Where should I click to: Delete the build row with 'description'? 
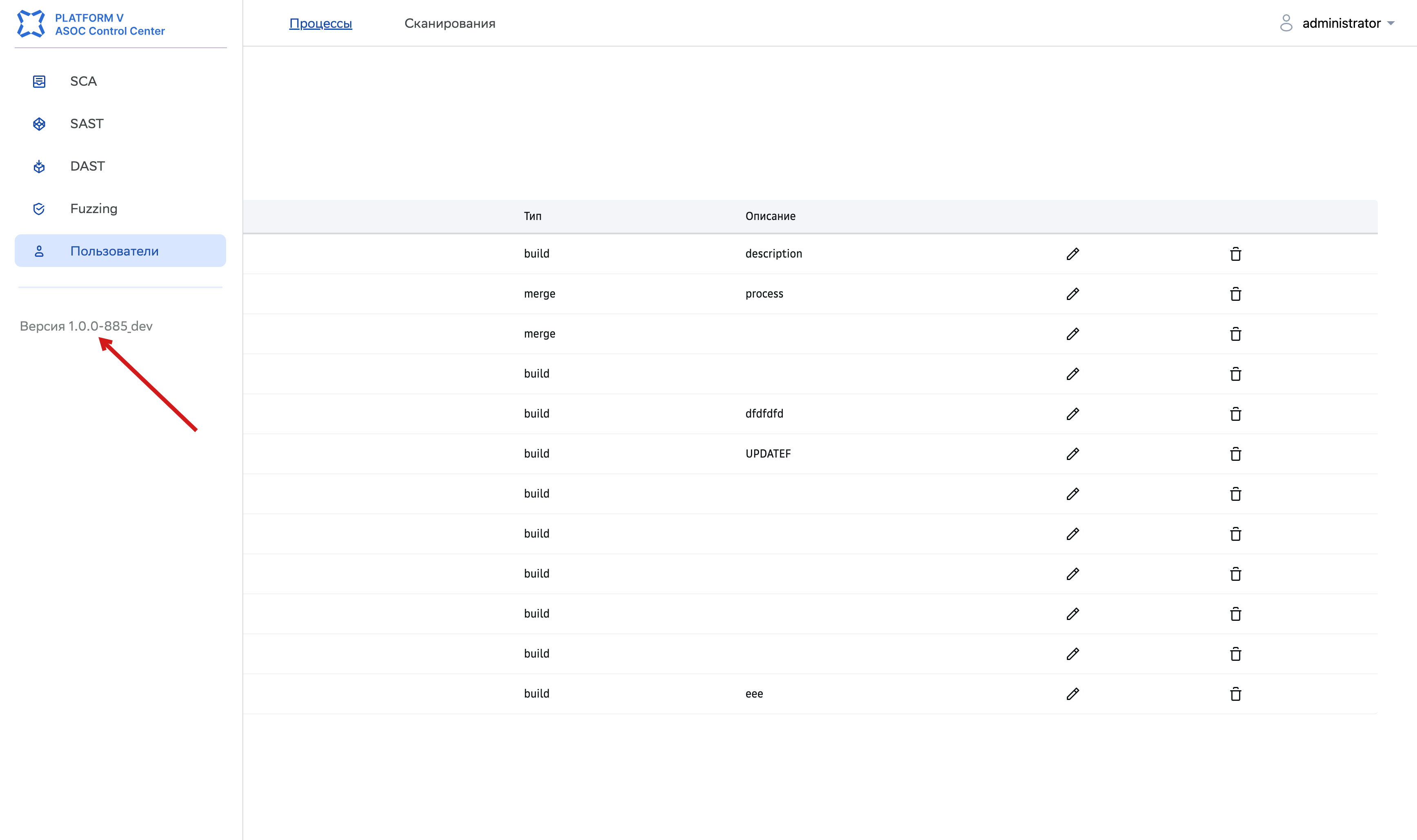click(1235, 253)
